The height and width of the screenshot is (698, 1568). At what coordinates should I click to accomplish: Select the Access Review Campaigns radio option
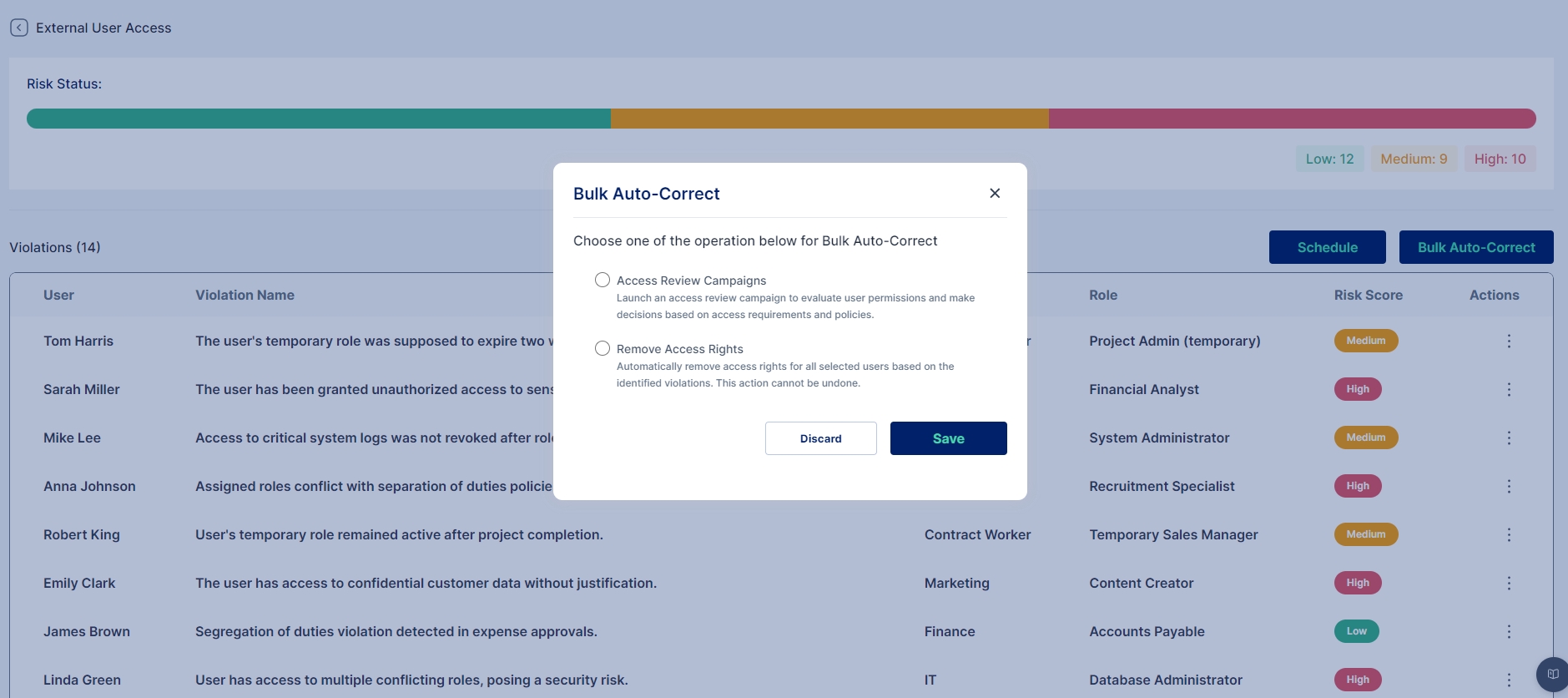point(602,281)
